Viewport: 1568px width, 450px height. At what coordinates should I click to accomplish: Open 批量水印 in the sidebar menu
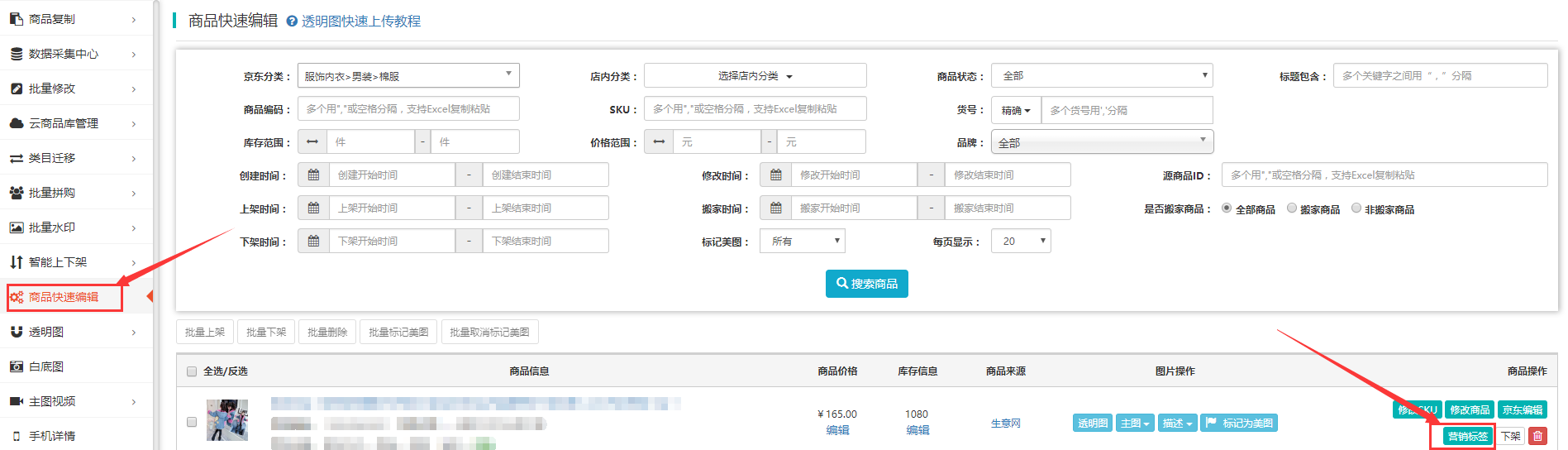[52, 227]
